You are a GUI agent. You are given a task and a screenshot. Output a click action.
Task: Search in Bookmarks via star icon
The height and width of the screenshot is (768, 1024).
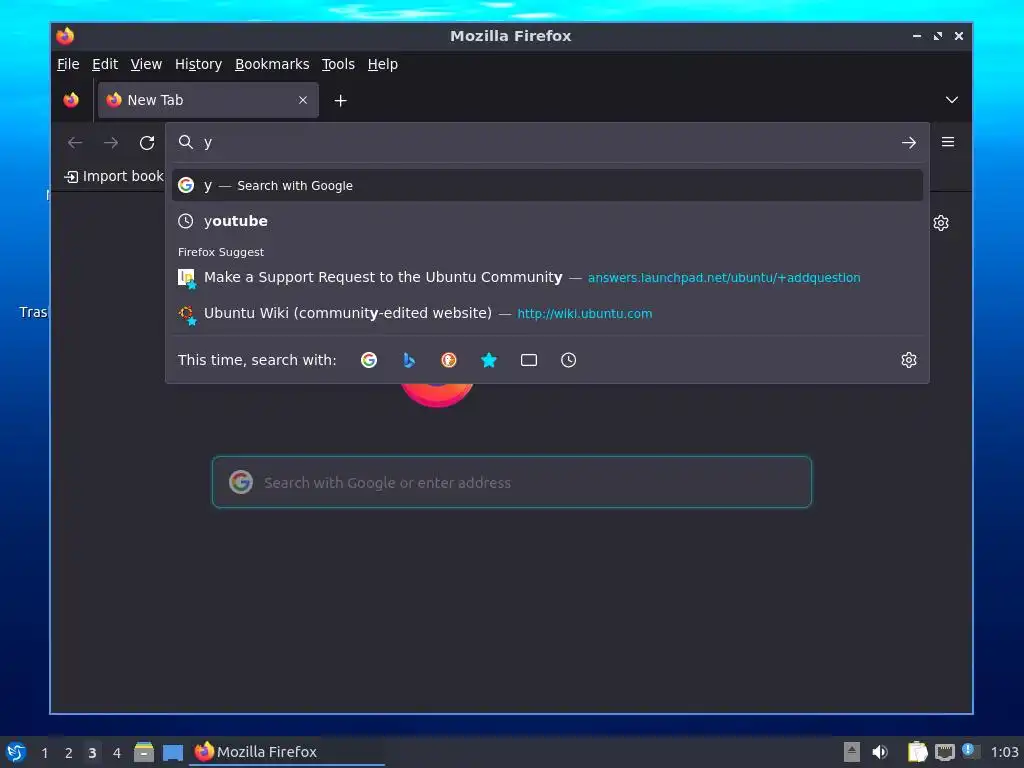pyautogui.click(x=488, y=360)
